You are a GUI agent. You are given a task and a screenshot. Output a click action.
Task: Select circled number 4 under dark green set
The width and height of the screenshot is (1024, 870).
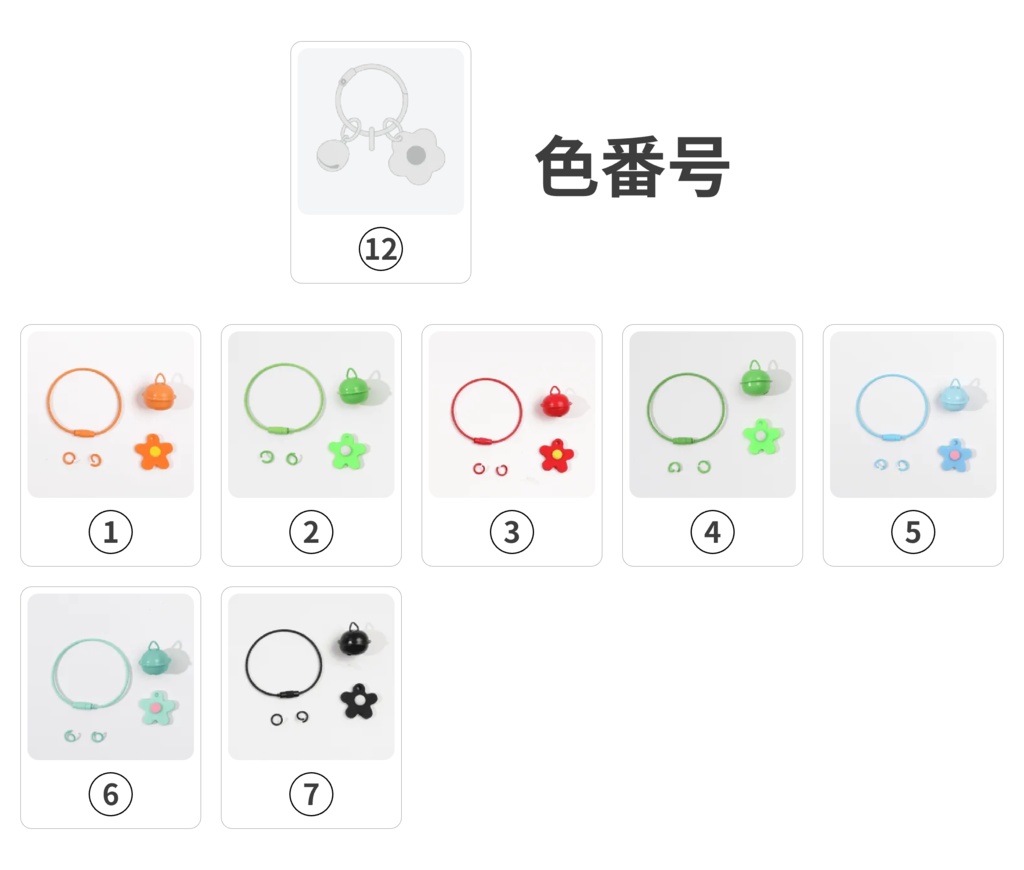click(x=712, y=532)
